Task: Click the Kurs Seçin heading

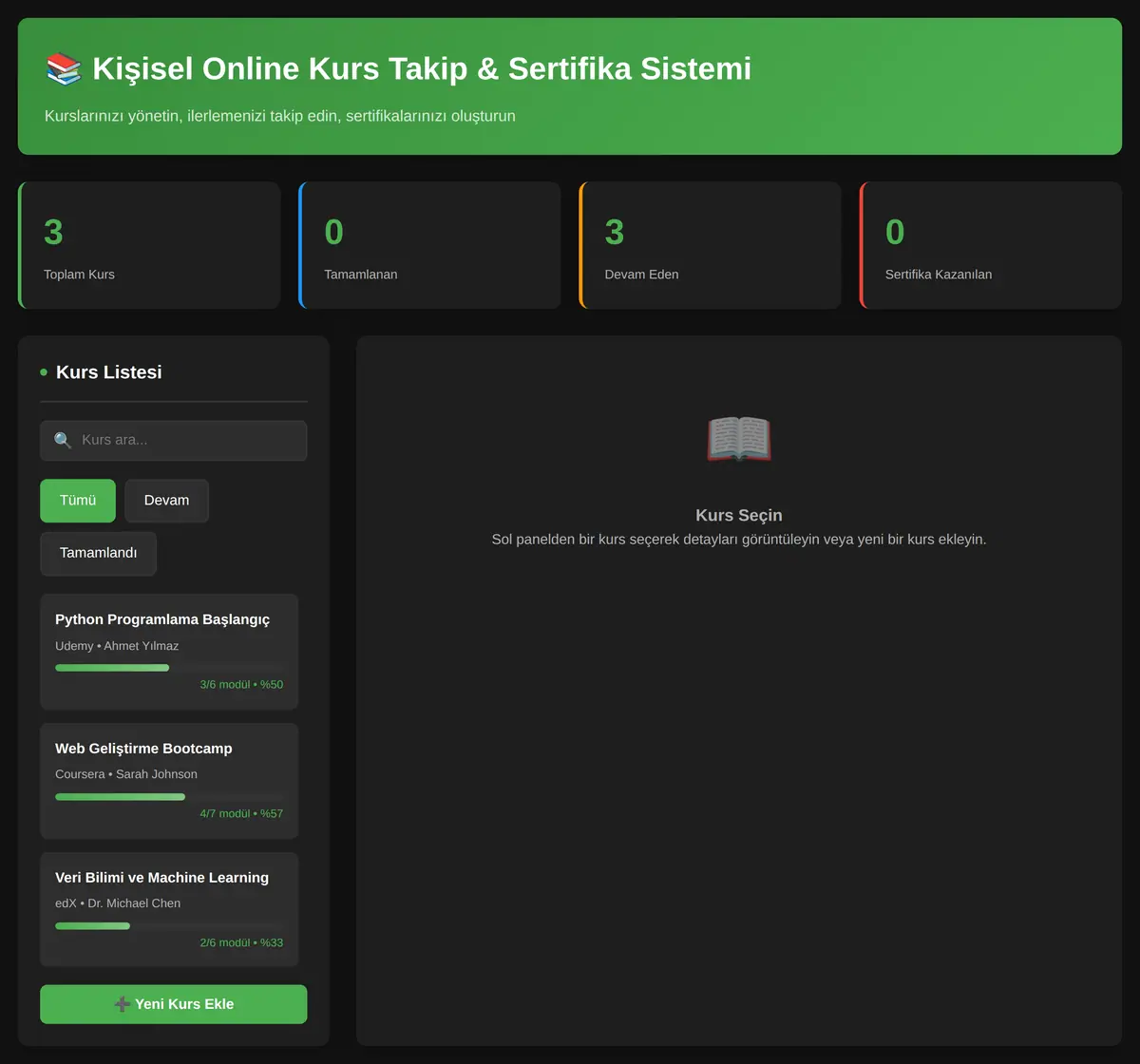Action: [739, 516]
